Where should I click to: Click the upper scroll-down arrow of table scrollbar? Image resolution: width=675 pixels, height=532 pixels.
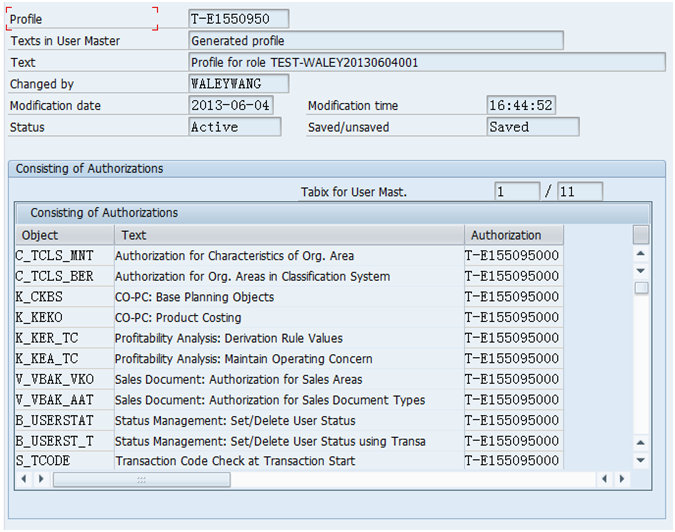(641, 271)
